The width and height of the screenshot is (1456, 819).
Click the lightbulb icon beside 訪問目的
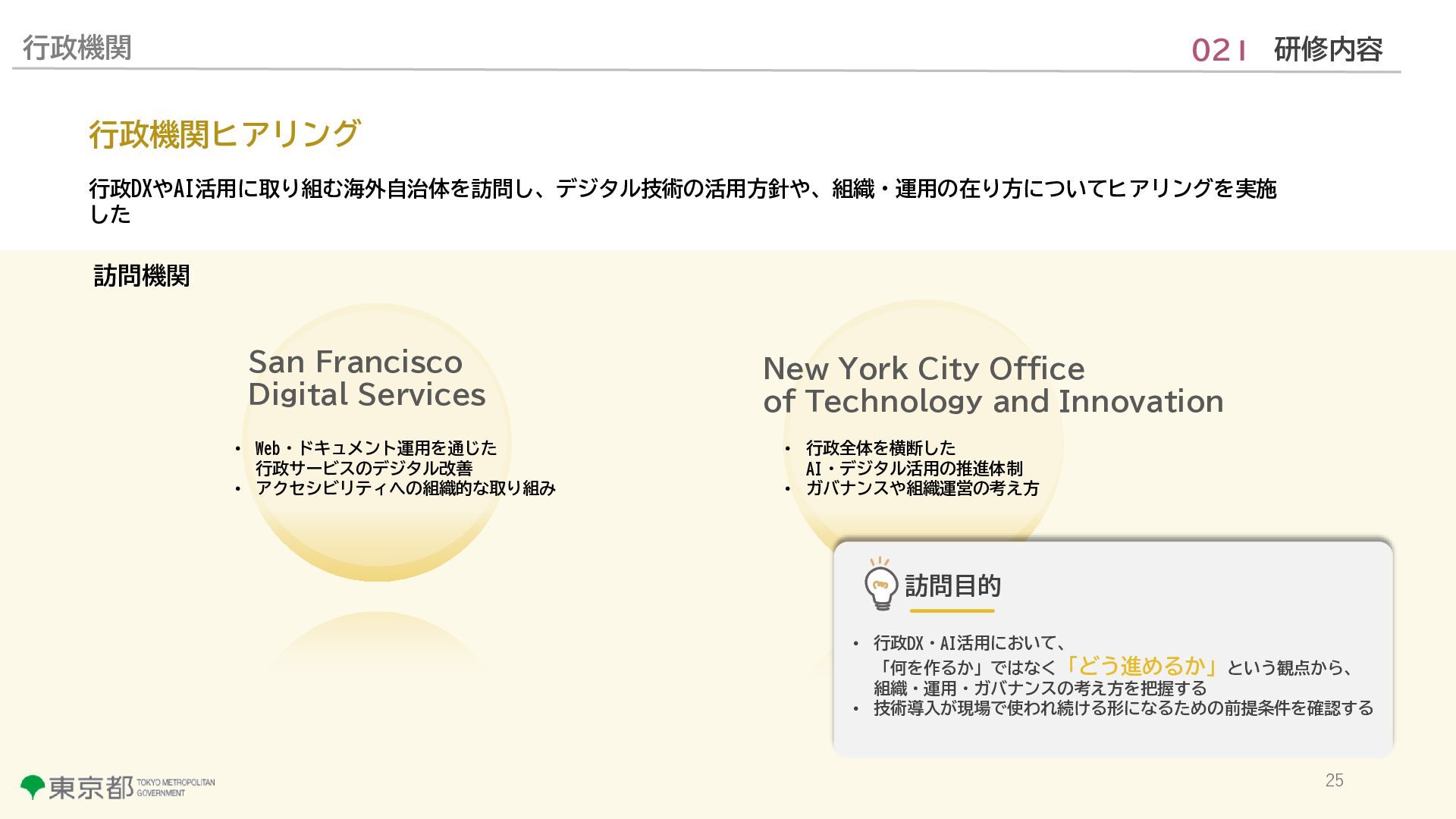[880, 585]
